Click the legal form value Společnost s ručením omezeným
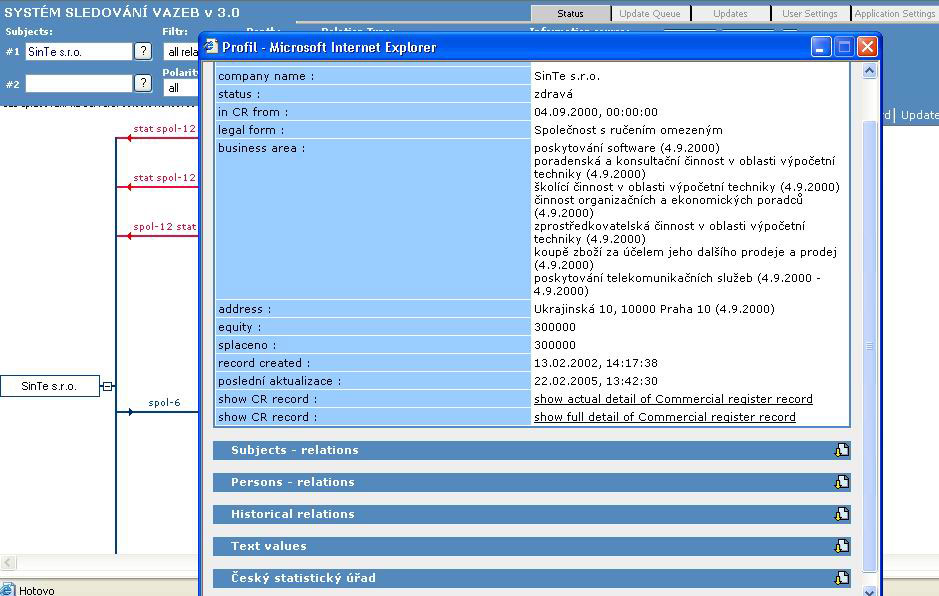Viewport: 939px width, 596px height. [x=628, y=130]
